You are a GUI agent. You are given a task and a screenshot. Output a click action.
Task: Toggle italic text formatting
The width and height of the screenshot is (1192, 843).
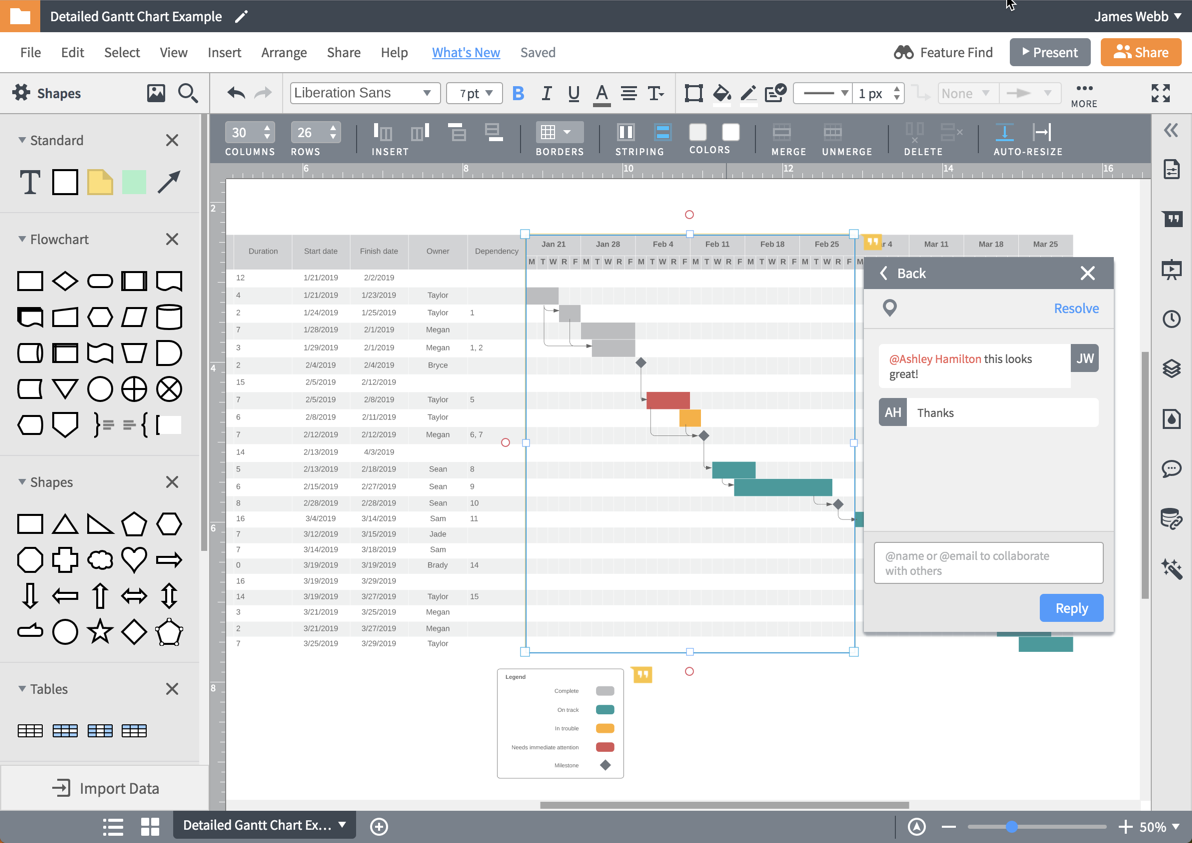[x=546, y=92]
